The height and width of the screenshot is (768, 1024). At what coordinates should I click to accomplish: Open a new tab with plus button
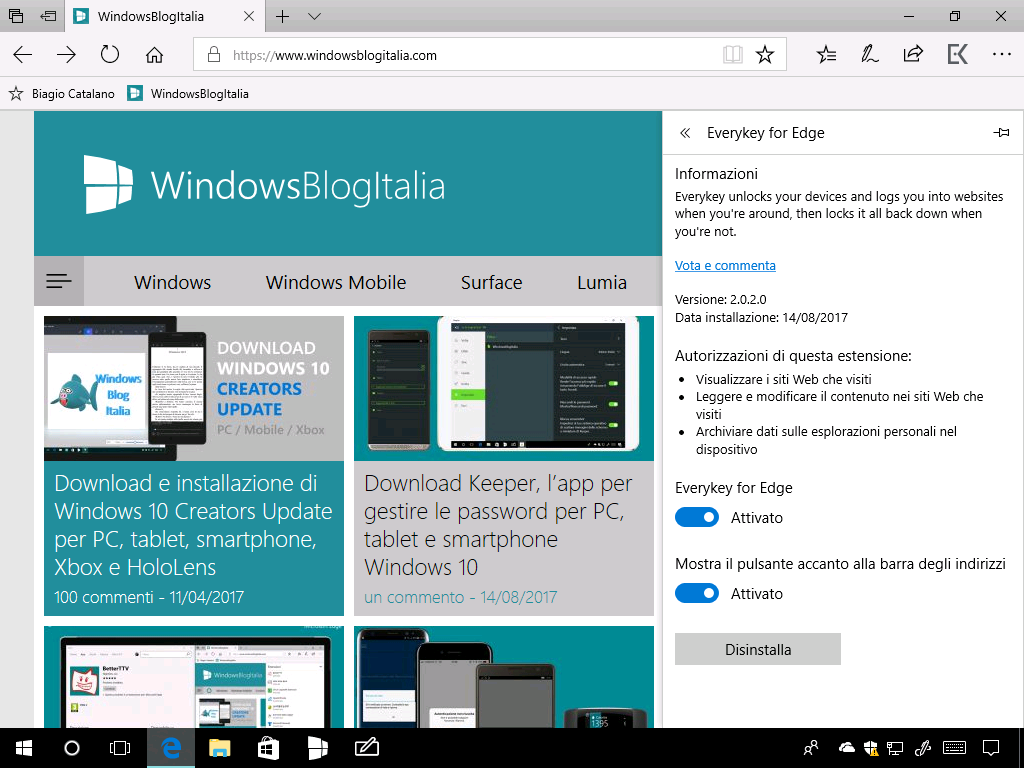click(x=282, y=16)
